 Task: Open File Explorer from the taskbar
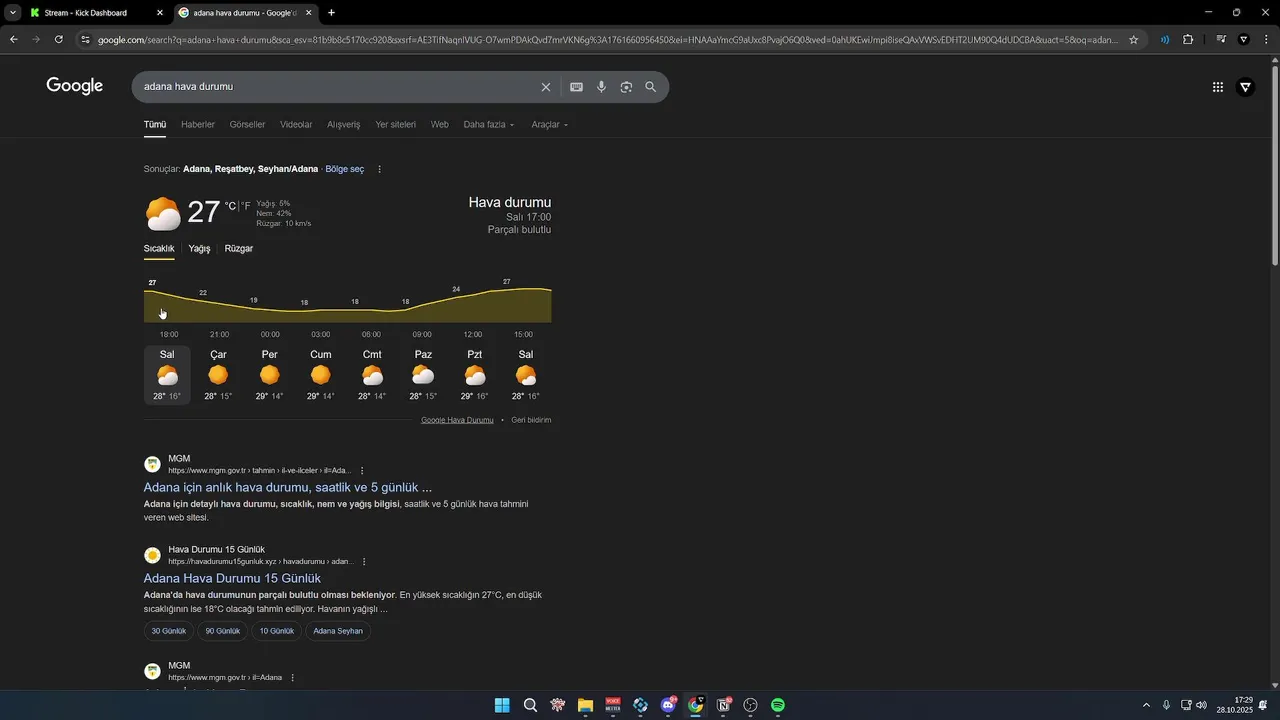(x=585, y=705)
